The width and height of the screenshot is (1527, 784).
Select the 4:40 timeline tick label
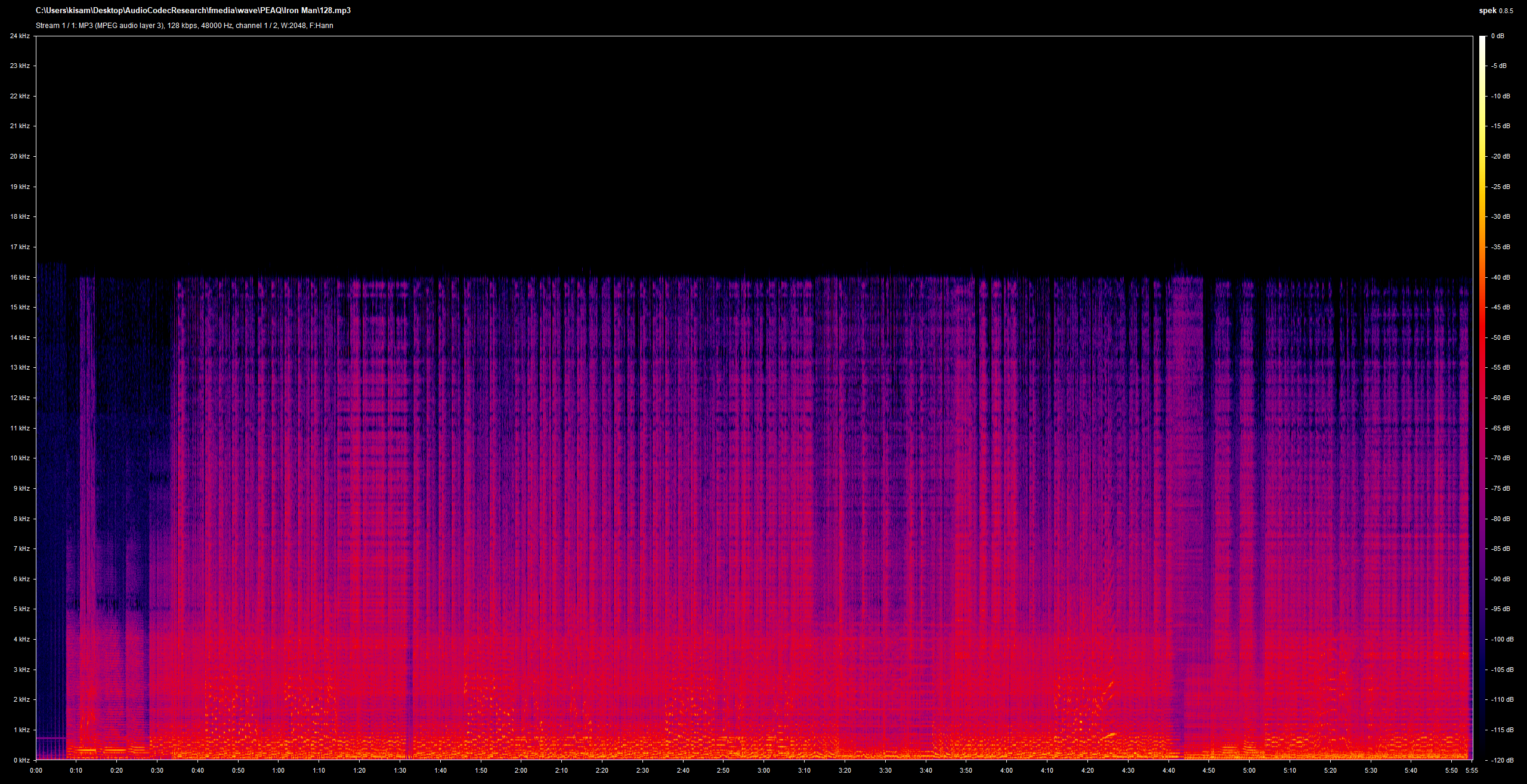click(x=1169, y=770)
